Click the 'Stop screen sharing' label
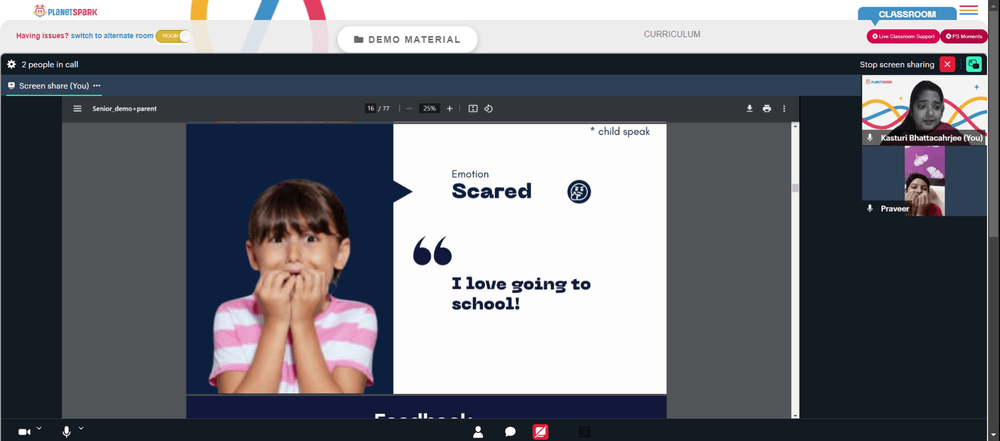This screenshot has width=1000, height=441. (897, 64)
